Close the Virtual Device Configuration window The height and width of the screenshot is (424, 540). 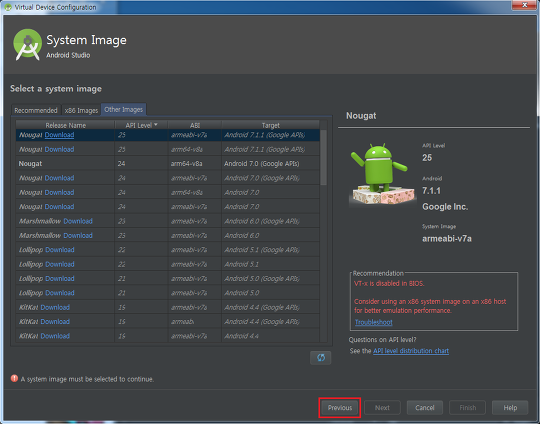[524, 5]
